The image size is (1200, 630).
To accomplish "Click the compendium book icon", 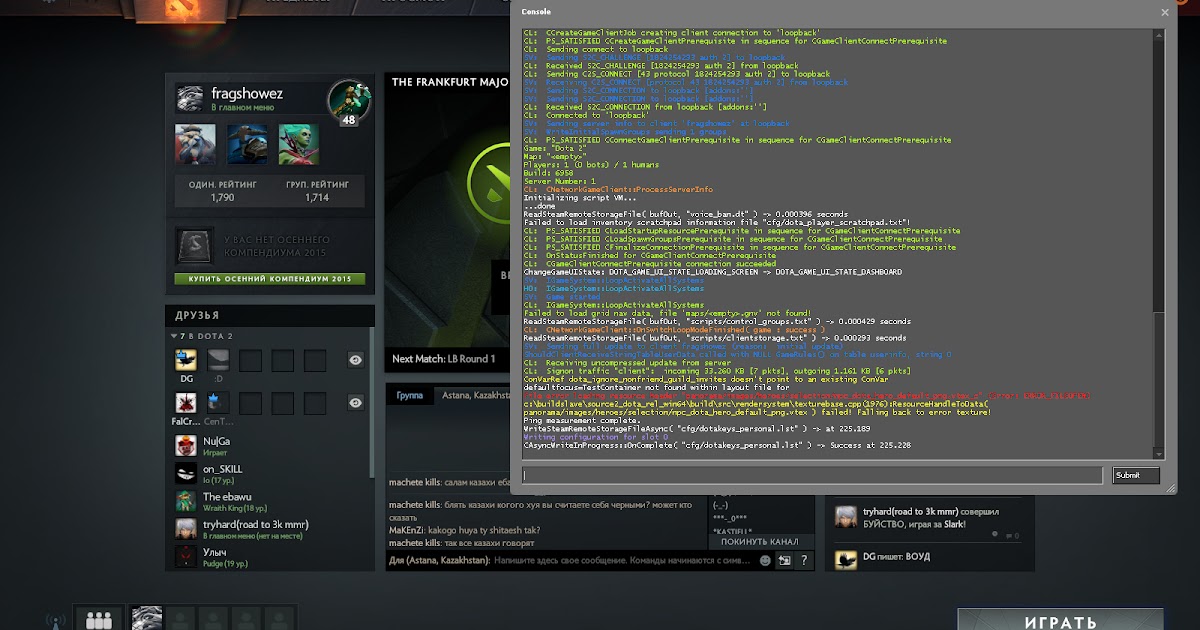I will pyautogui.click(x=194, y=246).
